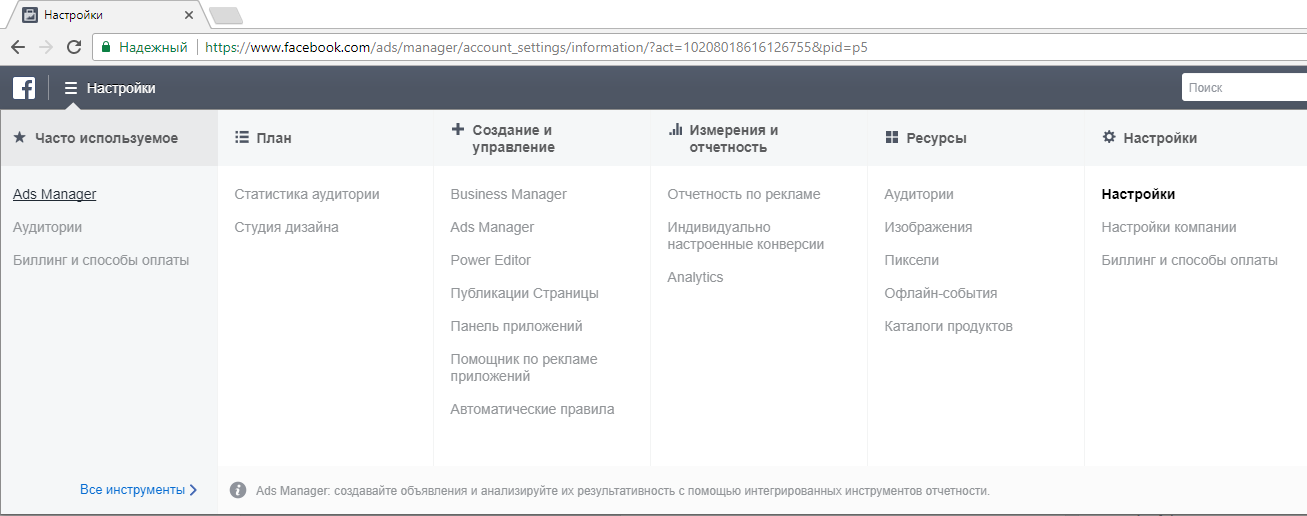Click the browser back arrow
Image resolution: width=1307 pixels, height=516 pixels.
click(18, 47)
